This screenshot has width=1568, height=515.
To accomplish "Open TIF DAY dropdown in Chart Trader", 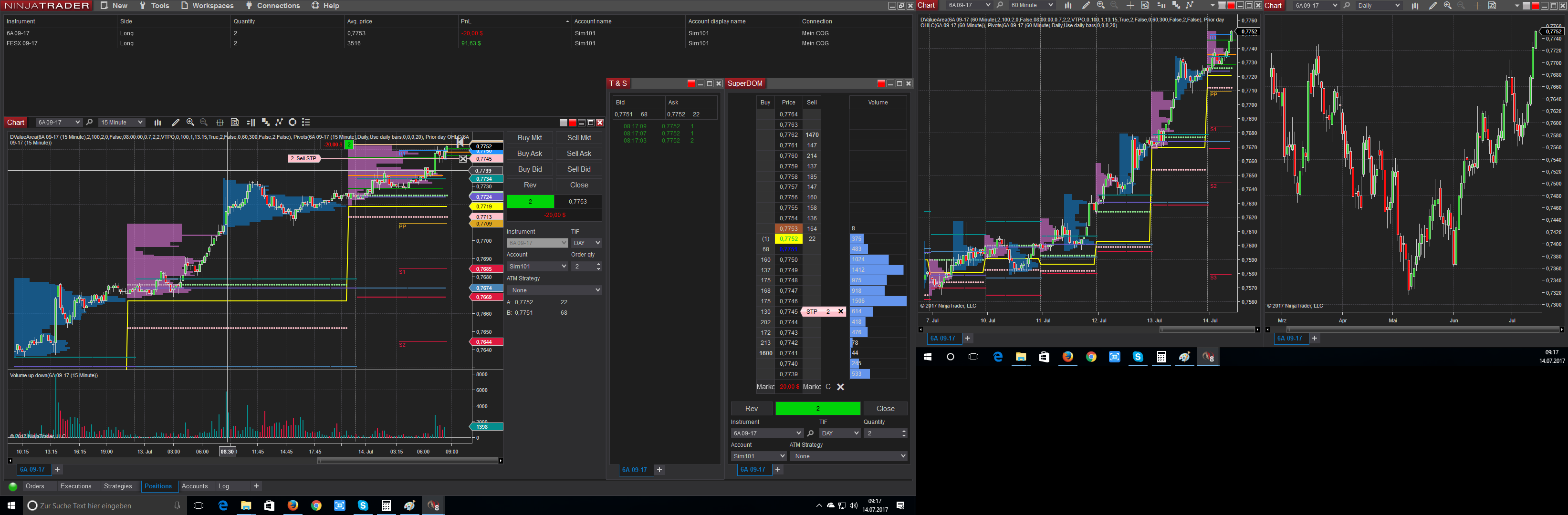I will tap(586, 243).
